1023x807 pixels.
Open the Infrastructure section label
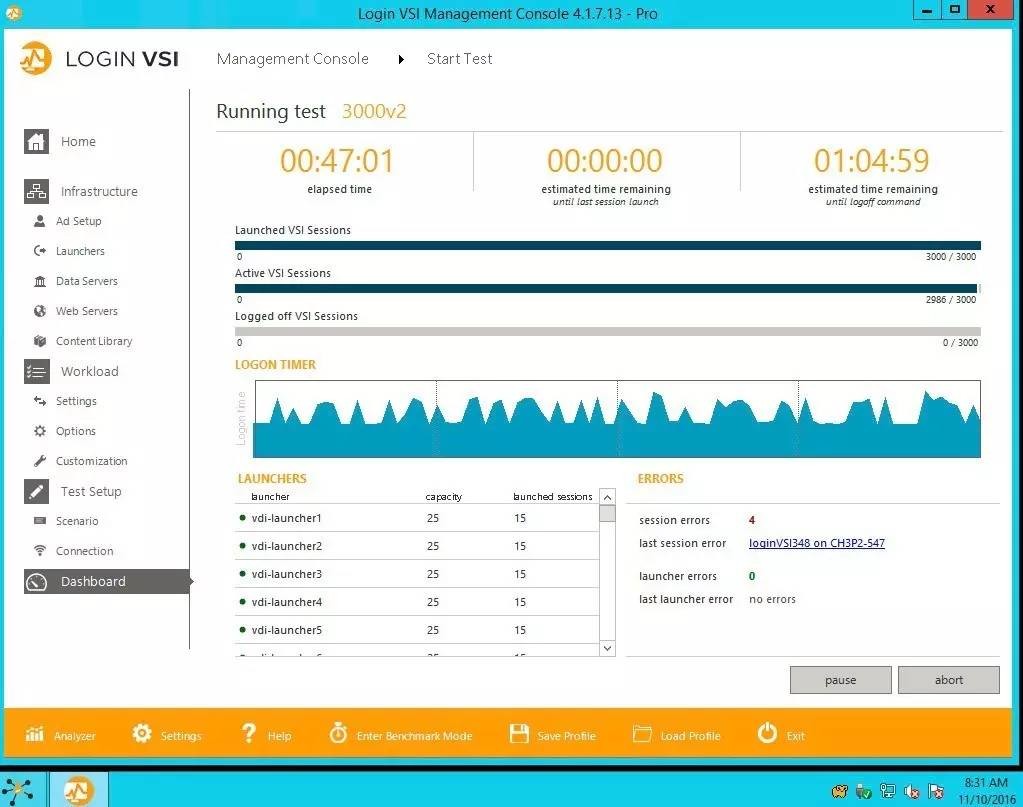[x=99, y=191]
